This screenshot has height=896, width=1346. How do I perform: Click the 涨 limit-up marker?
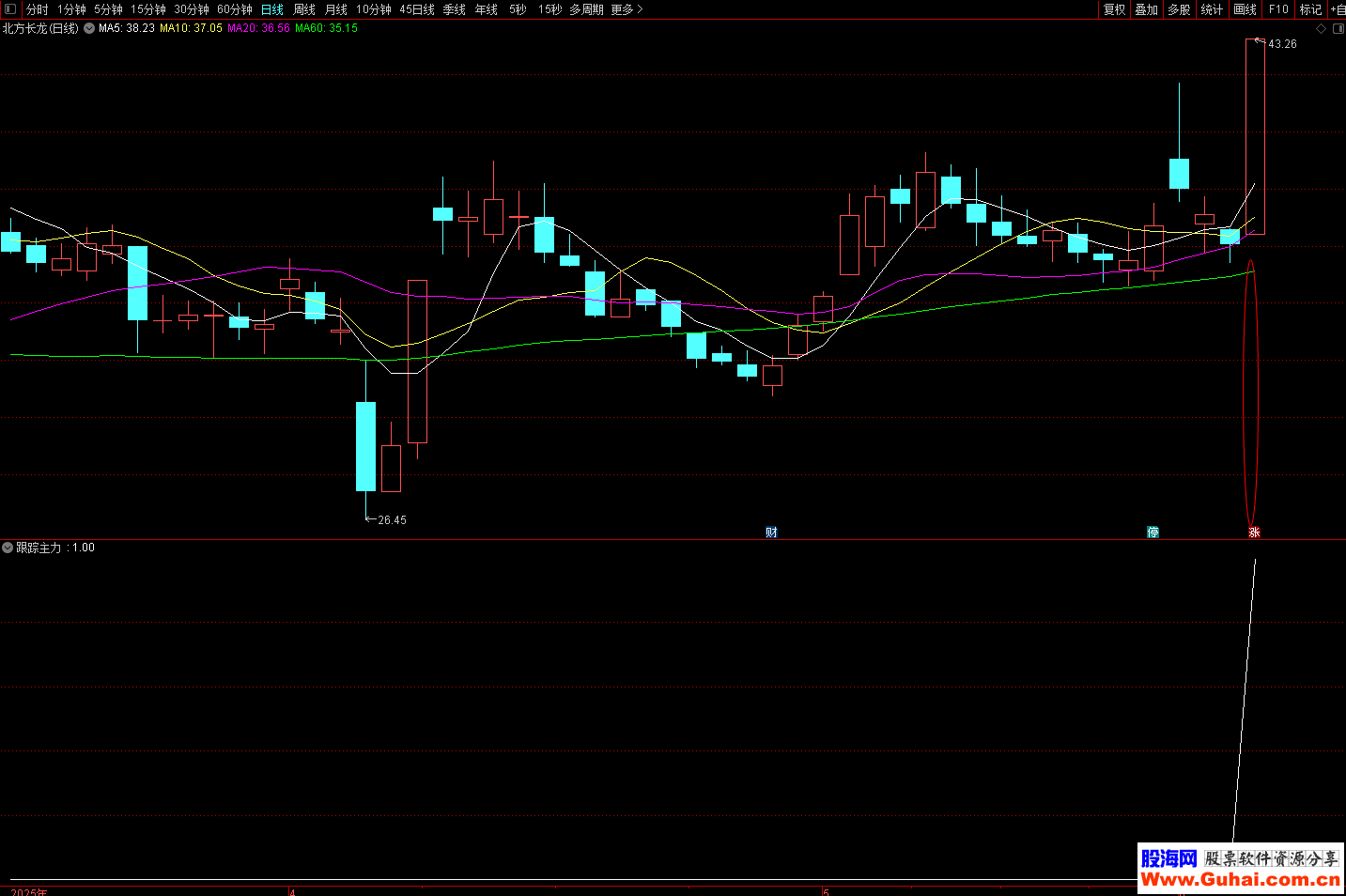pyautogui.click(x=1254, y=533)
